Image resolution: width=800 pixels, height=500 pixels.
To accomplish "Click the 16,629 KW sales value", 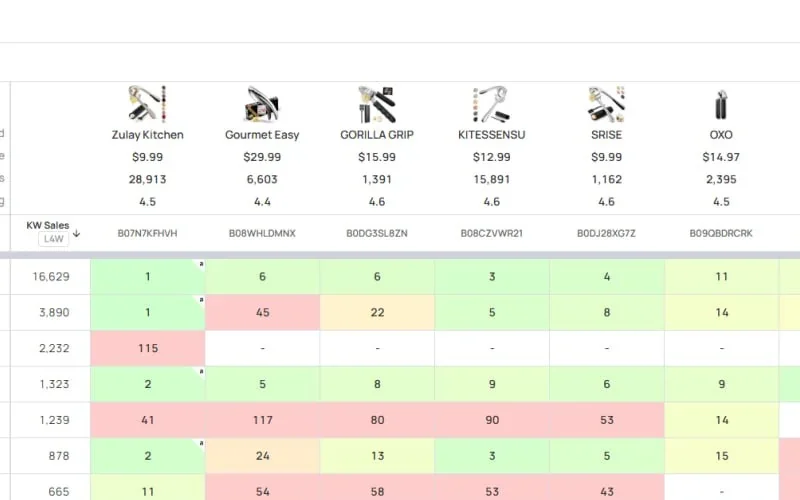I will click(x=51, y=277).
